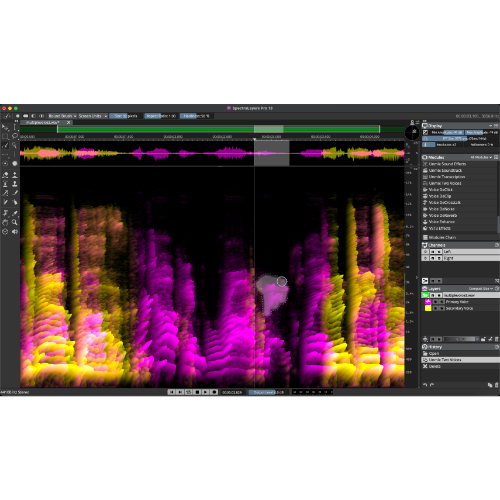The width and height of the screenshot is (500, 500).
Task: Collapse the History panel header
Action: pos(460,347)
